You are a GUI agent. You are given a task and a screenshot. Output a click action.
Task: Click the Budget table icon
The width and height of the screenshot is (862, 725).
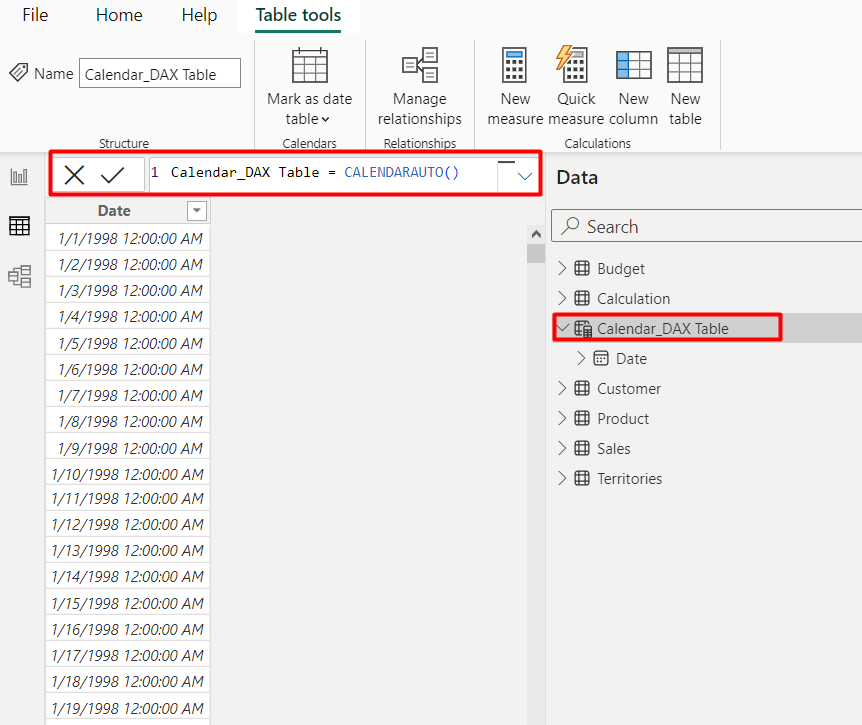point(582,268)
